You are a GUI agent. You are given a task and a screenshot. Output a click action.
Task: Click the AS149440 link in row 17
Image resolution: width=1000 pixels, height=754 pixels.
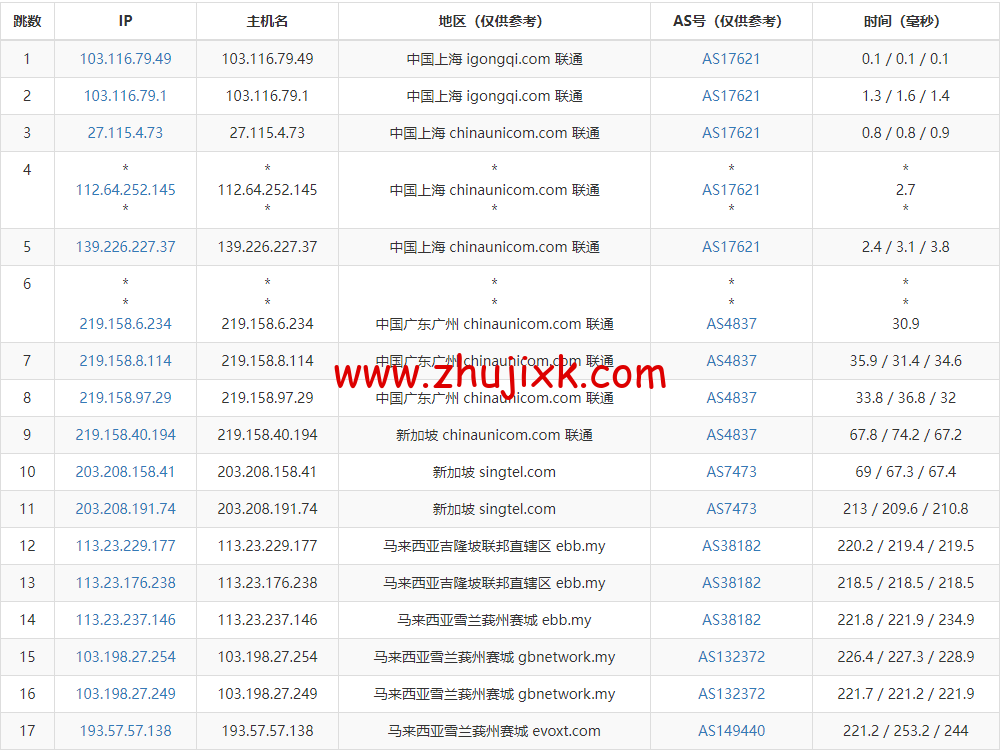[731, 731]
